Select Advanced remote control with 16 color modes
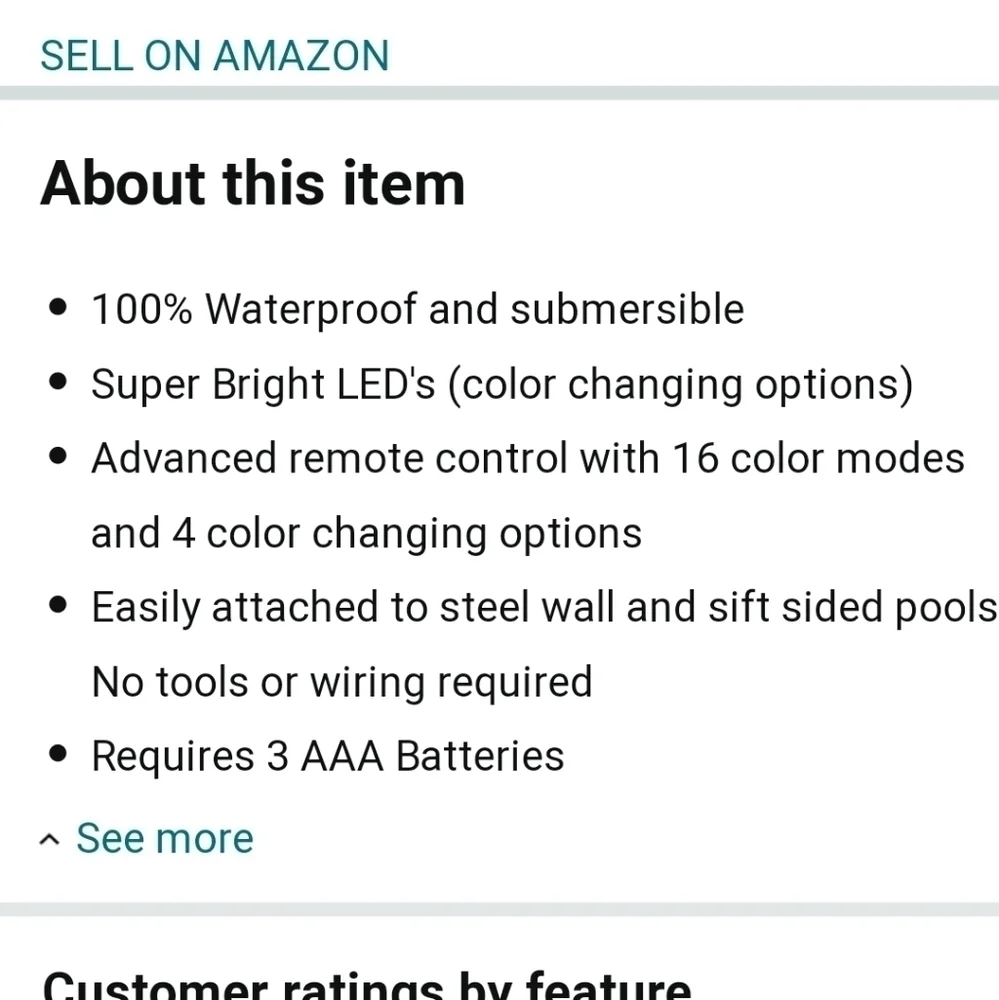This screenshot has height=1000, width=999. (527, 458)
